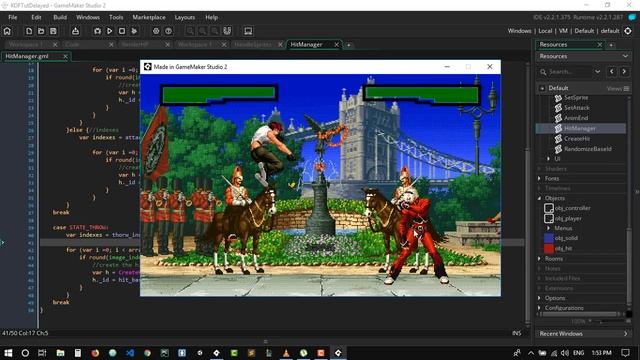Start debugging with the bug icon
Image resolution: width=640 pixels, height=360 pixels.
pos(97,31)
